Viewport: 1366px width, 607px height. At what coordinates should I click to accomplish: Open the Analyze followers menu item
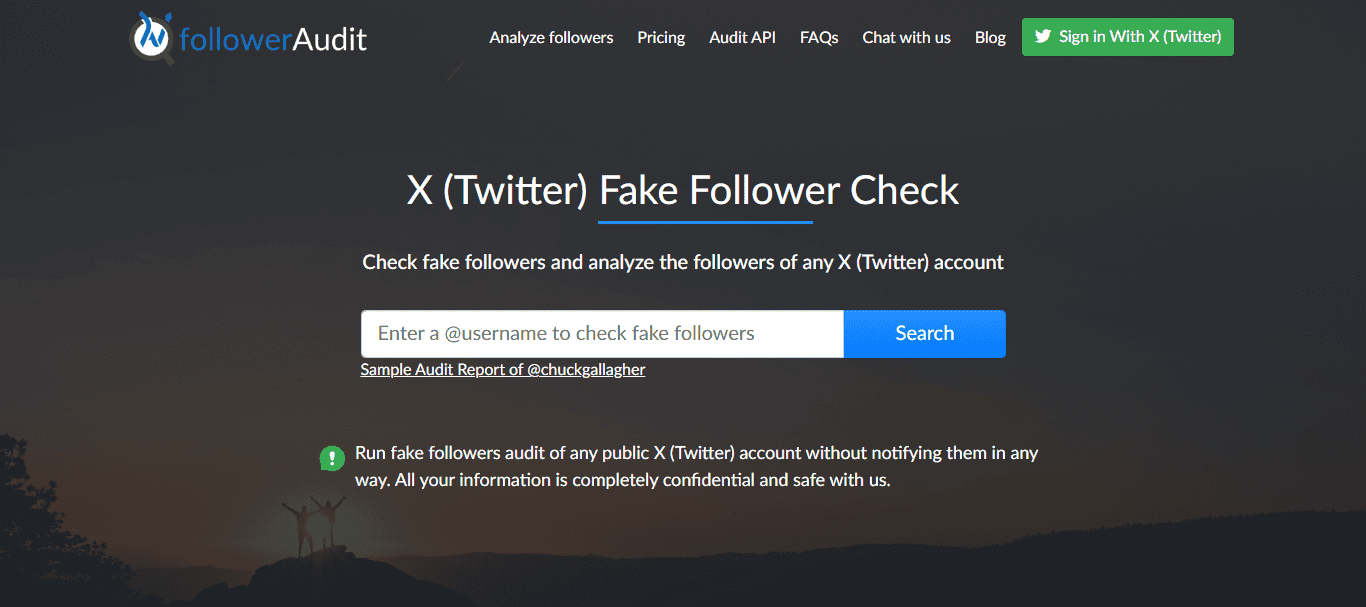(x=551, y=37)
